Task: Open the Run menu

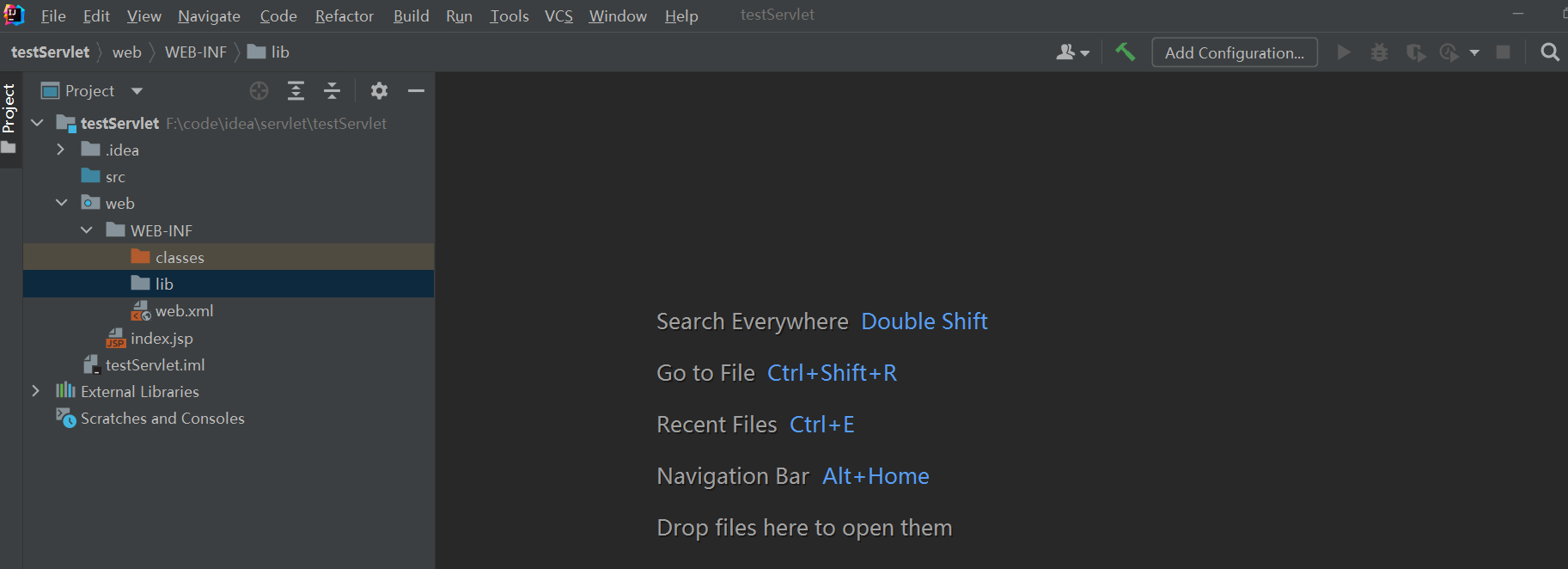Action: [x=459, y=16]
